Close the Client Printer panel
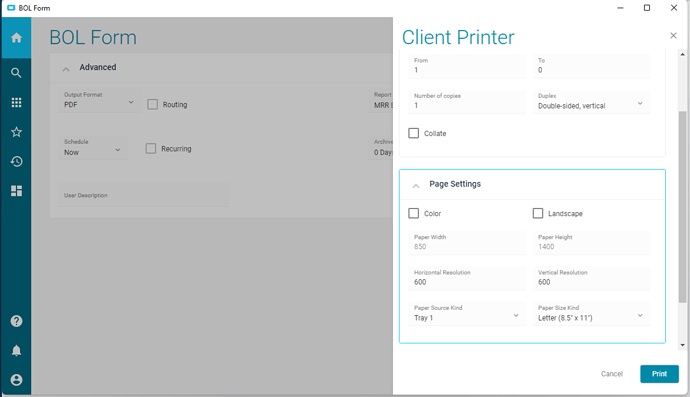690x397 pixels. click(673, 36)
